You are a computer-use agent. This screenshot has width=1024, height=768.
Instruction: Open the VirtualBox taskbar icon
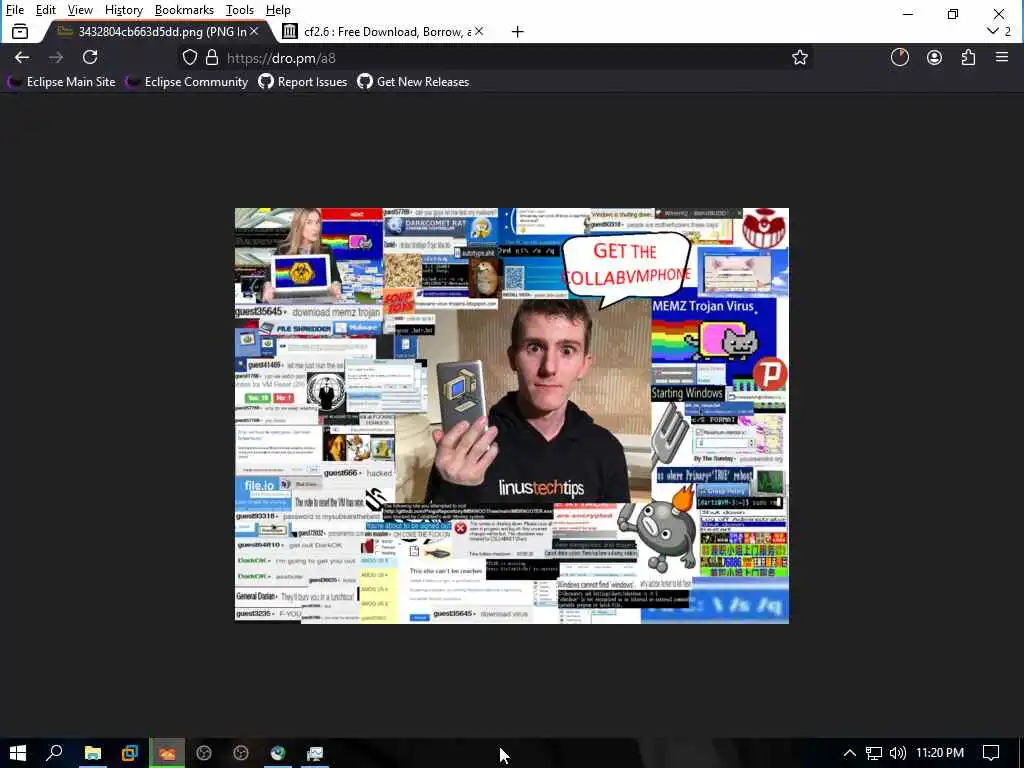(x=130, y=753)
